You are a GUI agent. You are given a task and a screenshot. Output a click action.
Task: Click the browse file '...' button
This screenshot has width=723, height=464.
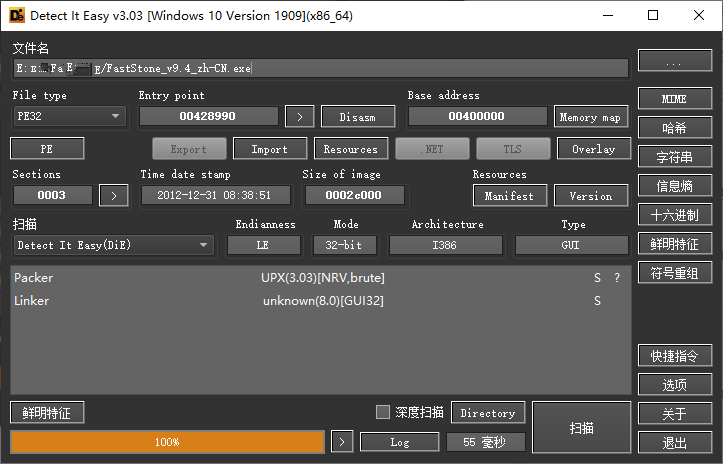pos(675,62)
